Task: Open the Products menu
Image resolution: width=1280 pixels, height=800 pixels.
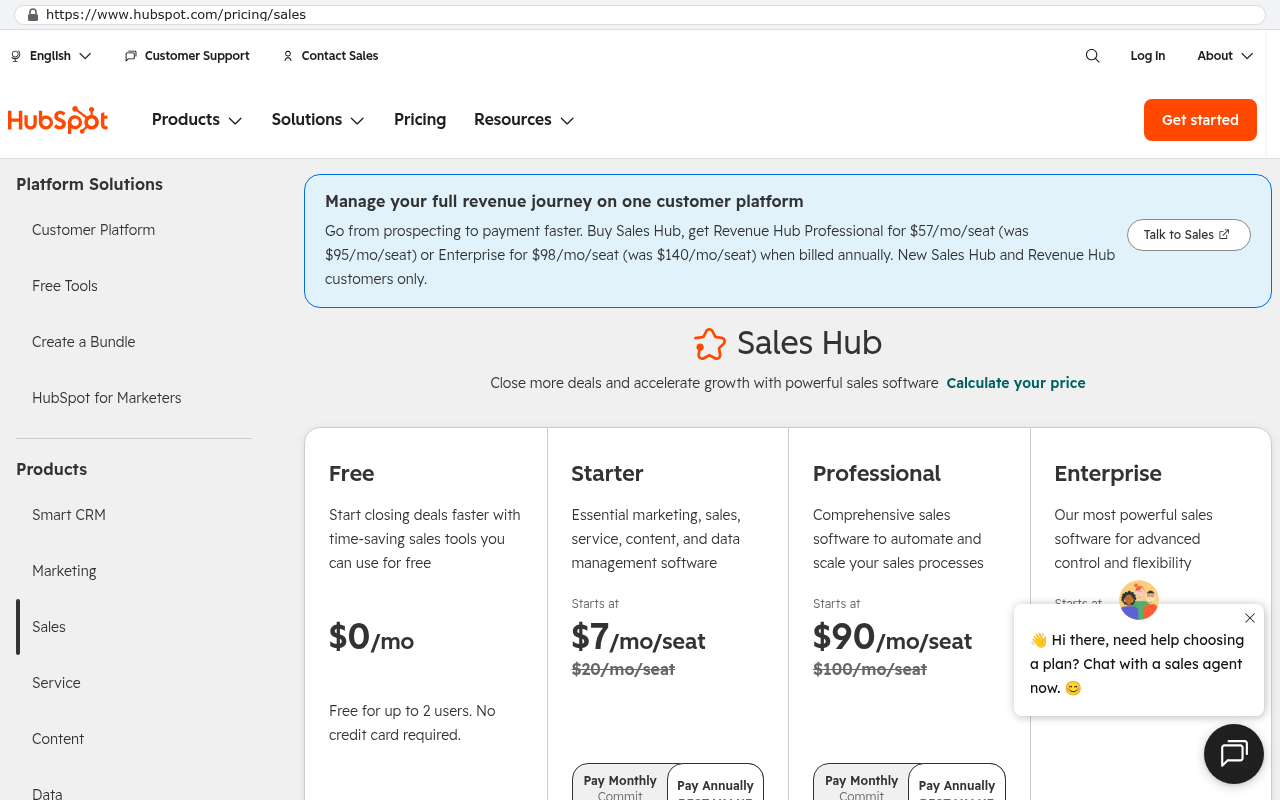Action: click(197, 120)
